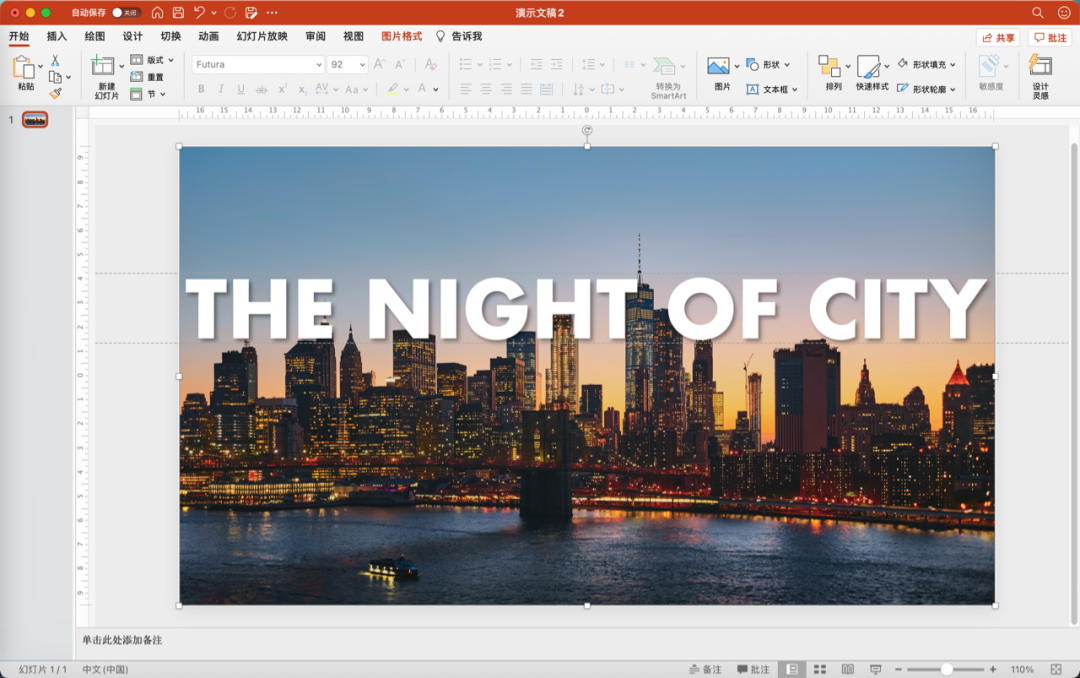Click the 批注 button in status bar
Screen dimensions: 1080x678
(x=753, y=669)
